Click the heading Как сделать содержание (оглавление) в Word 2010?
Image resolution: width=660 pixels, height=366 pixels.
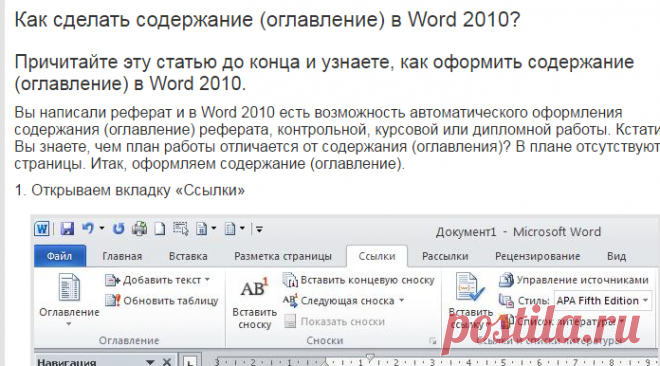click(268, 19)
